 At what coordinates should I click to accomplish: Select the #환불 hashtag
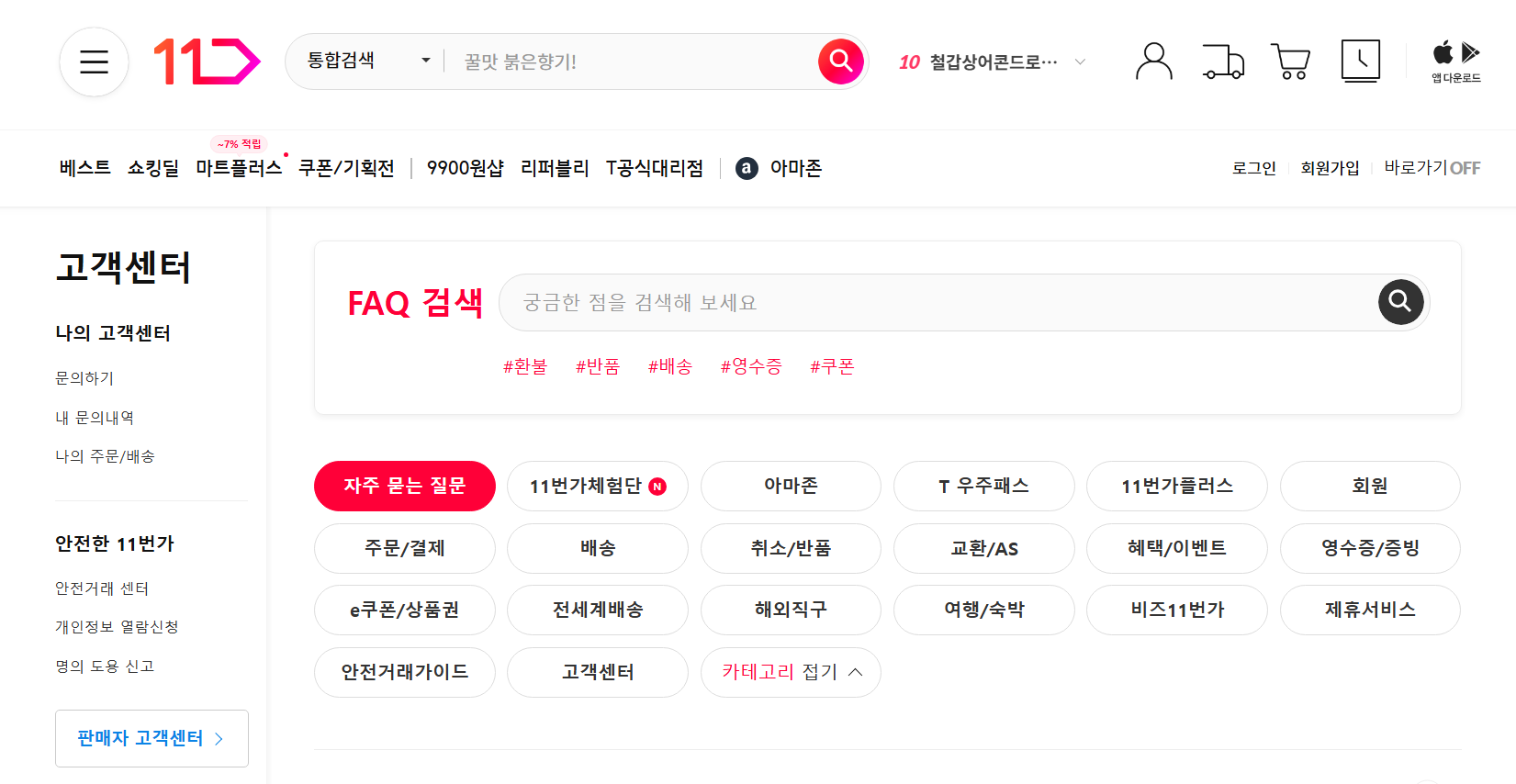click(525, 366)
